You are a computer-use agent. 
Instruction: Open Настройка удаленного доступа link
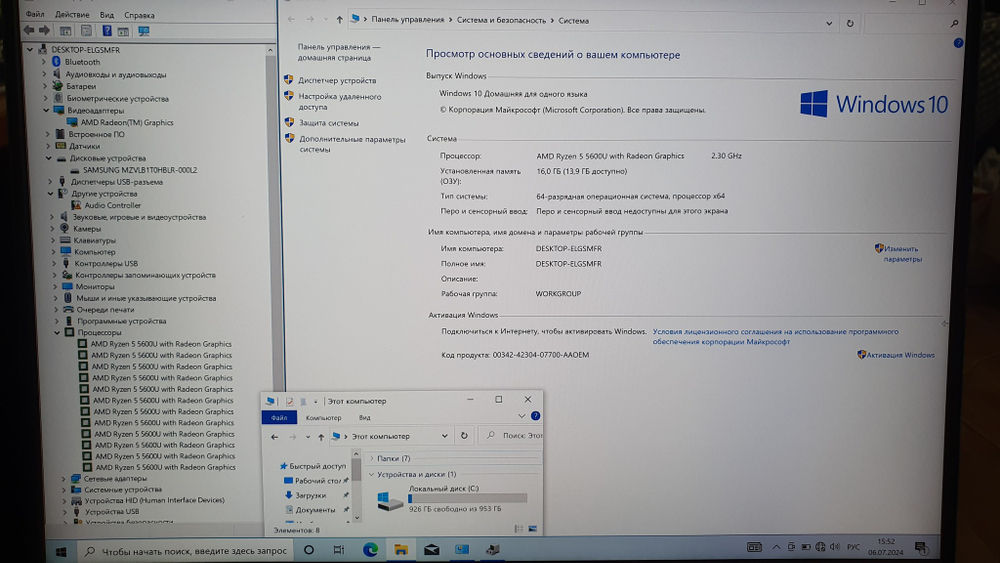[x=339, y=102]
